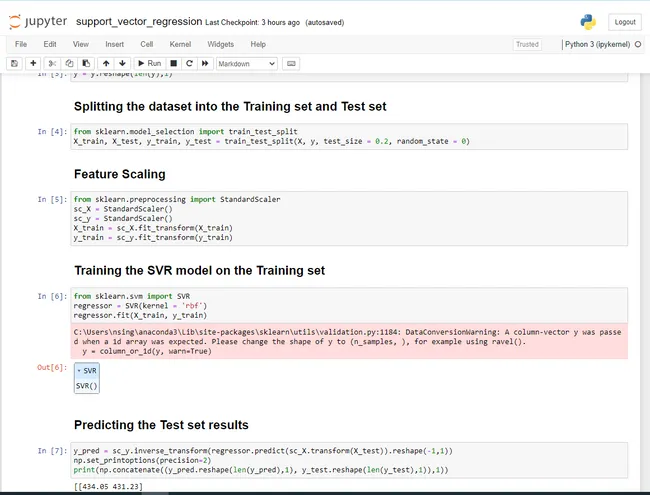650x495 pixels.
Task: Click the Trusted notebook indicator
Action: pyautogui.click(x=527, y=44)
